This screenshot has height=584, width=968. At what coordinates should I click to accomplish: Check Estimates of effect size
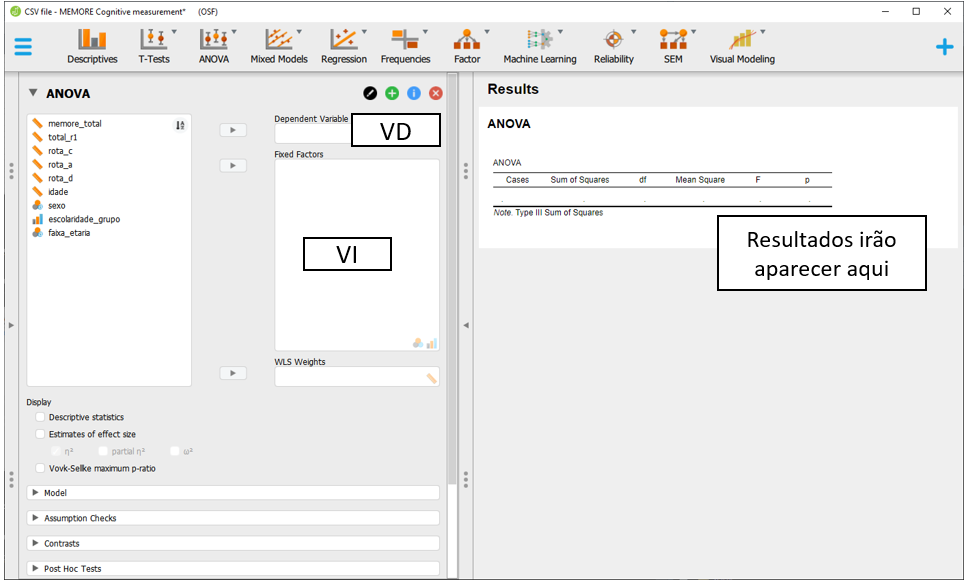pyautogui.click(x=41, y=434)
